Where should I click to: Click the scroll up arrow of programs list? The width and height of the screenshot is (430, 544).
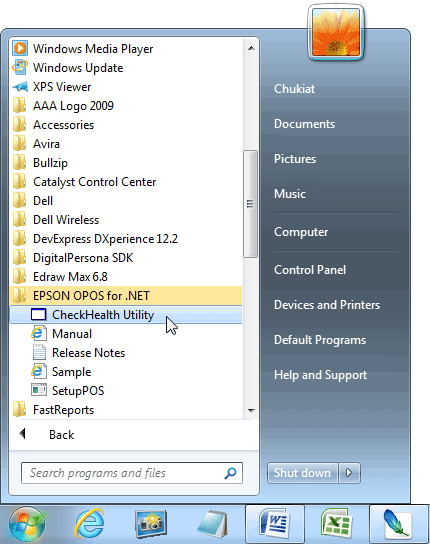pos(251,48)
